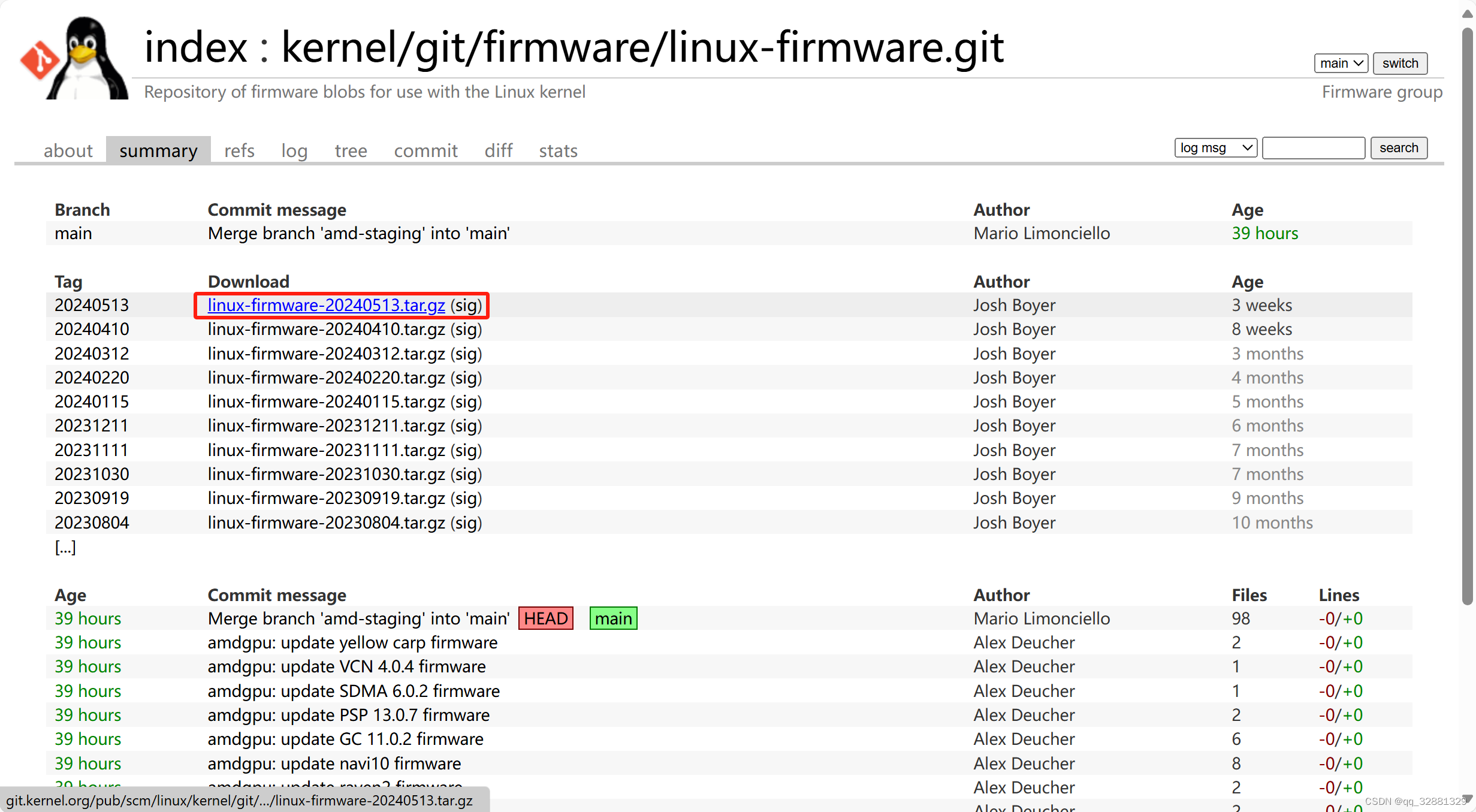
Task: Open the yellow carp firmware commit
Action: (x=352, y=642)
